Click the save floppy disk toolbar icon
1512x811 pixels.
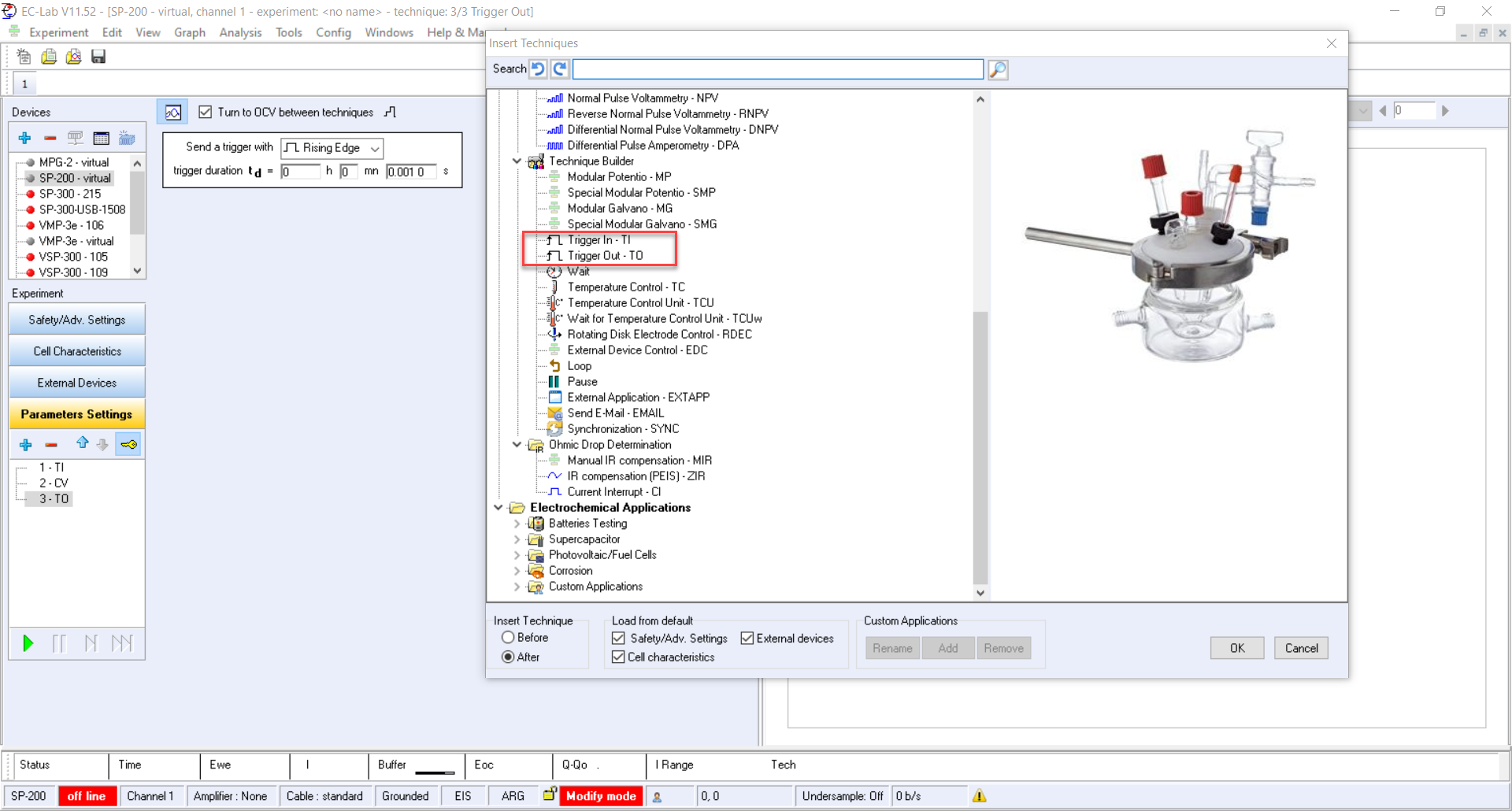coord(98,57)
